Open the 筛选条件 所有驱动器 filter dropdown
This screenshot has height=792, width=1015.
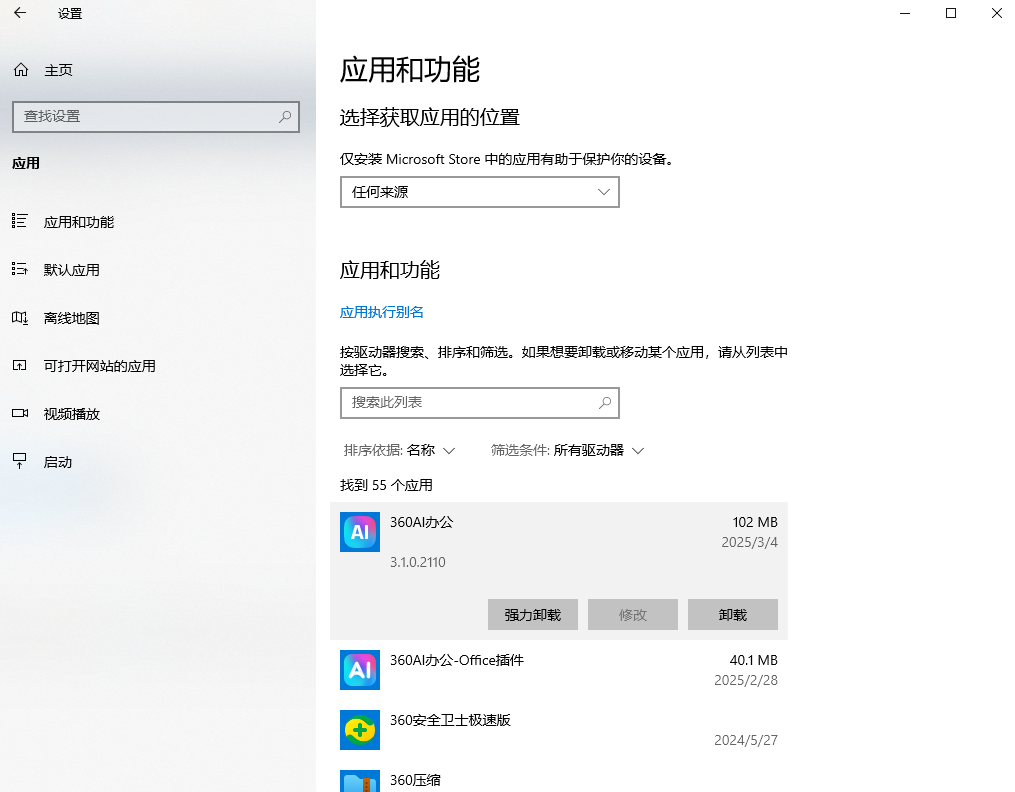pyautogui.click(x=567, y=450)
